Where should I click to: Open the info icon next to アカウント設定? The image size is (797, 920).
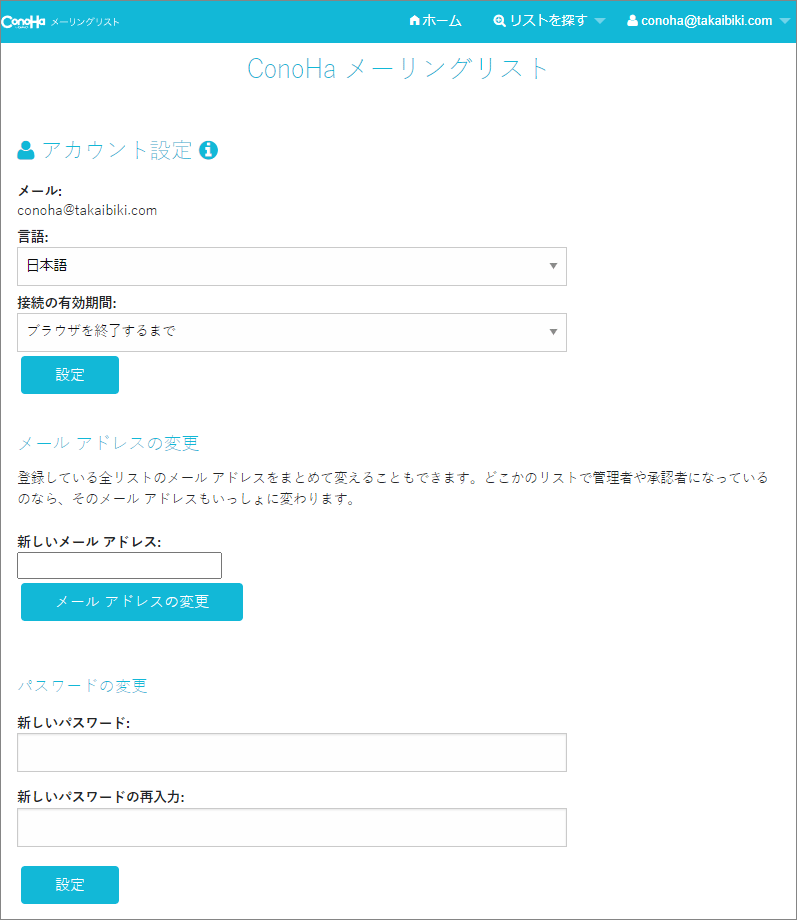pyautogui.click(x=208, y=150)
